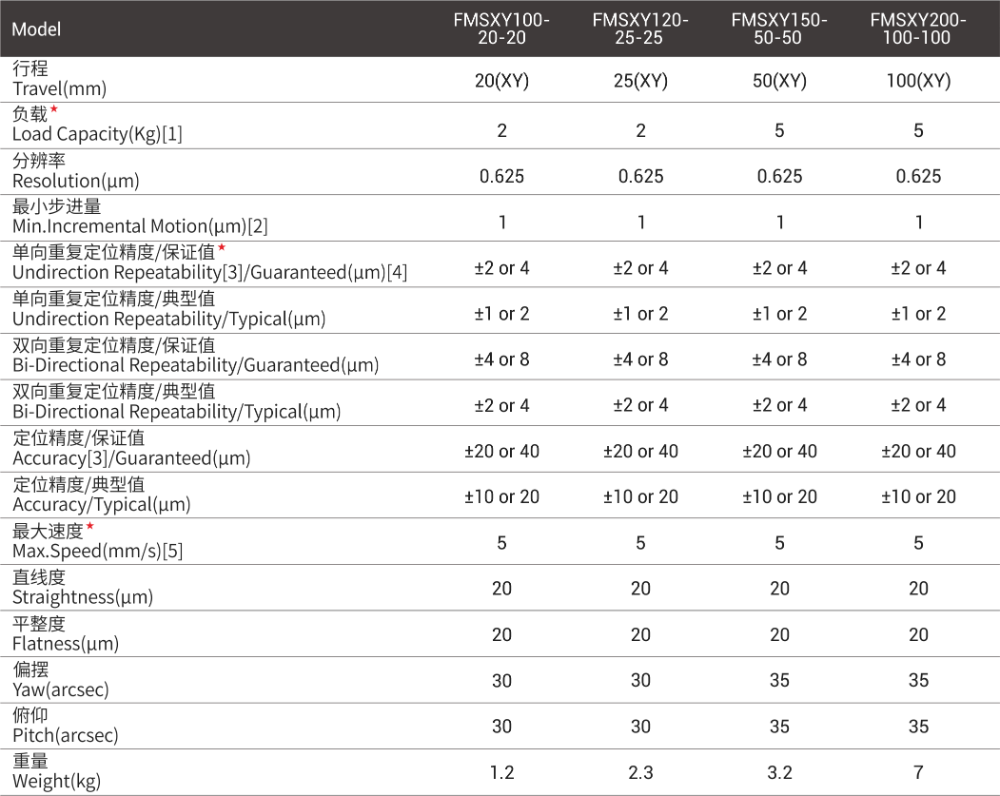Viewport: 1000px width, 796px height.
Task: Click the Travel(mm) row label
Action: [59, 89]
